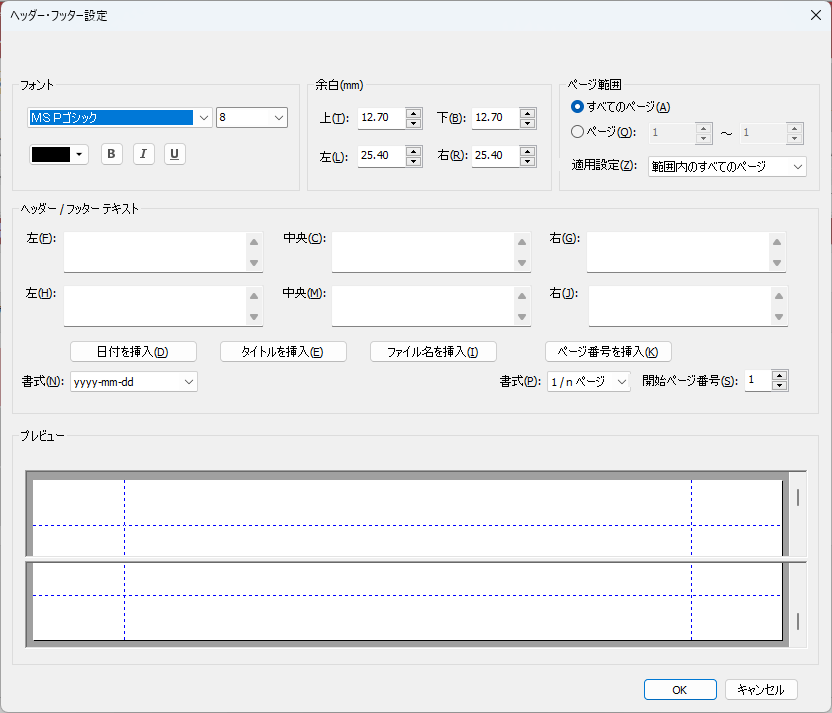Focus the 中央(C) header center text field
This screenshot has width=832, height=713.
423,252
